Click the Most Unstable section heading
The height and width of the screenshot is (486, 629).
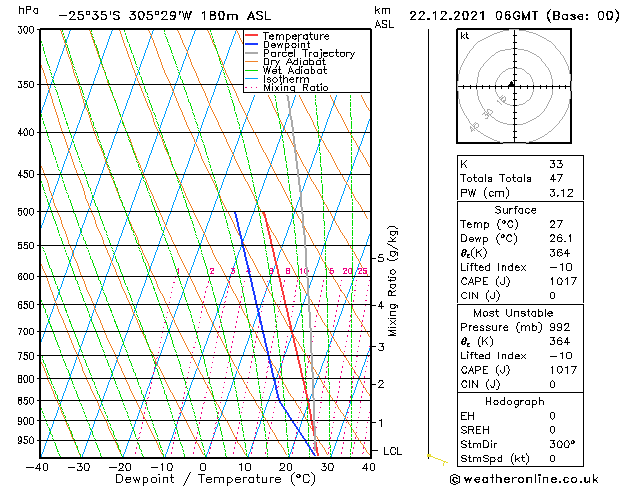click(x=513, y=313)
